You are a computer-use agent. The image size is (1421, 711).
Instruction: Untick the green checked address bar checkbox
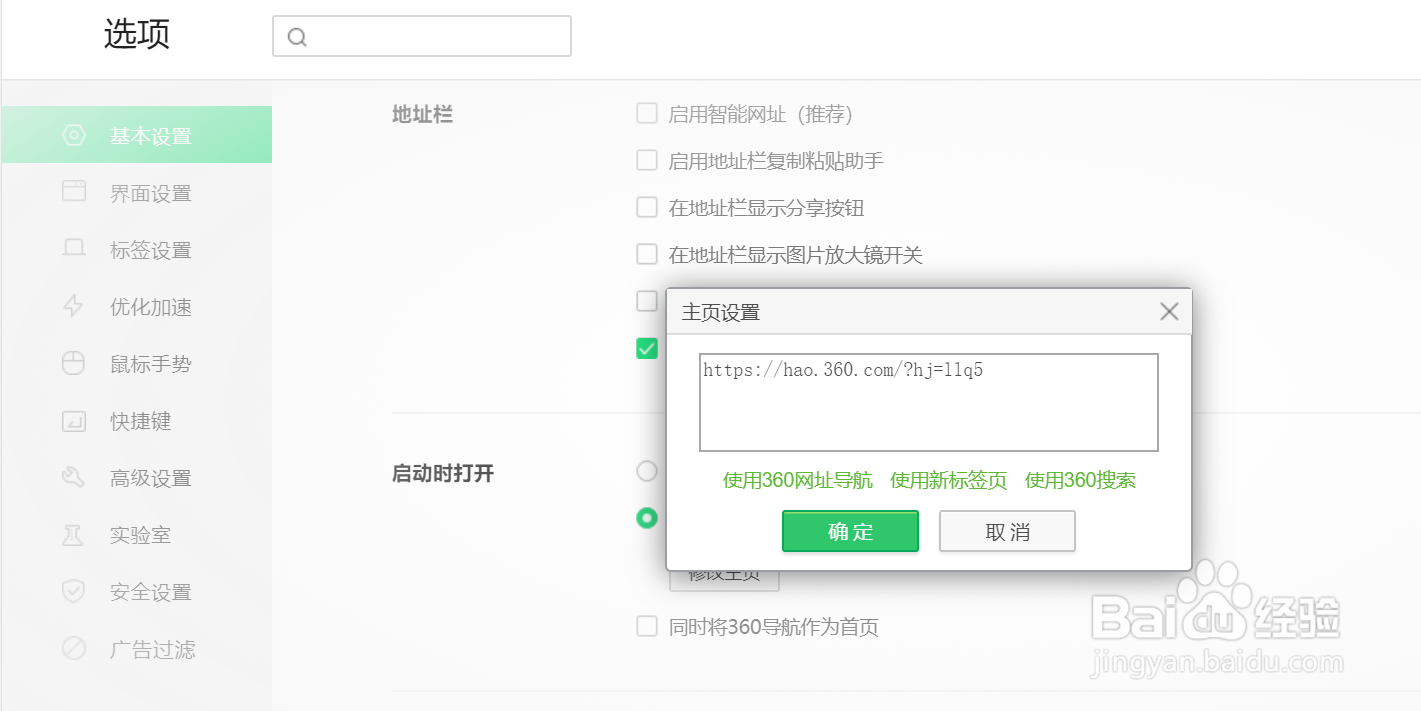coord(647,348)
